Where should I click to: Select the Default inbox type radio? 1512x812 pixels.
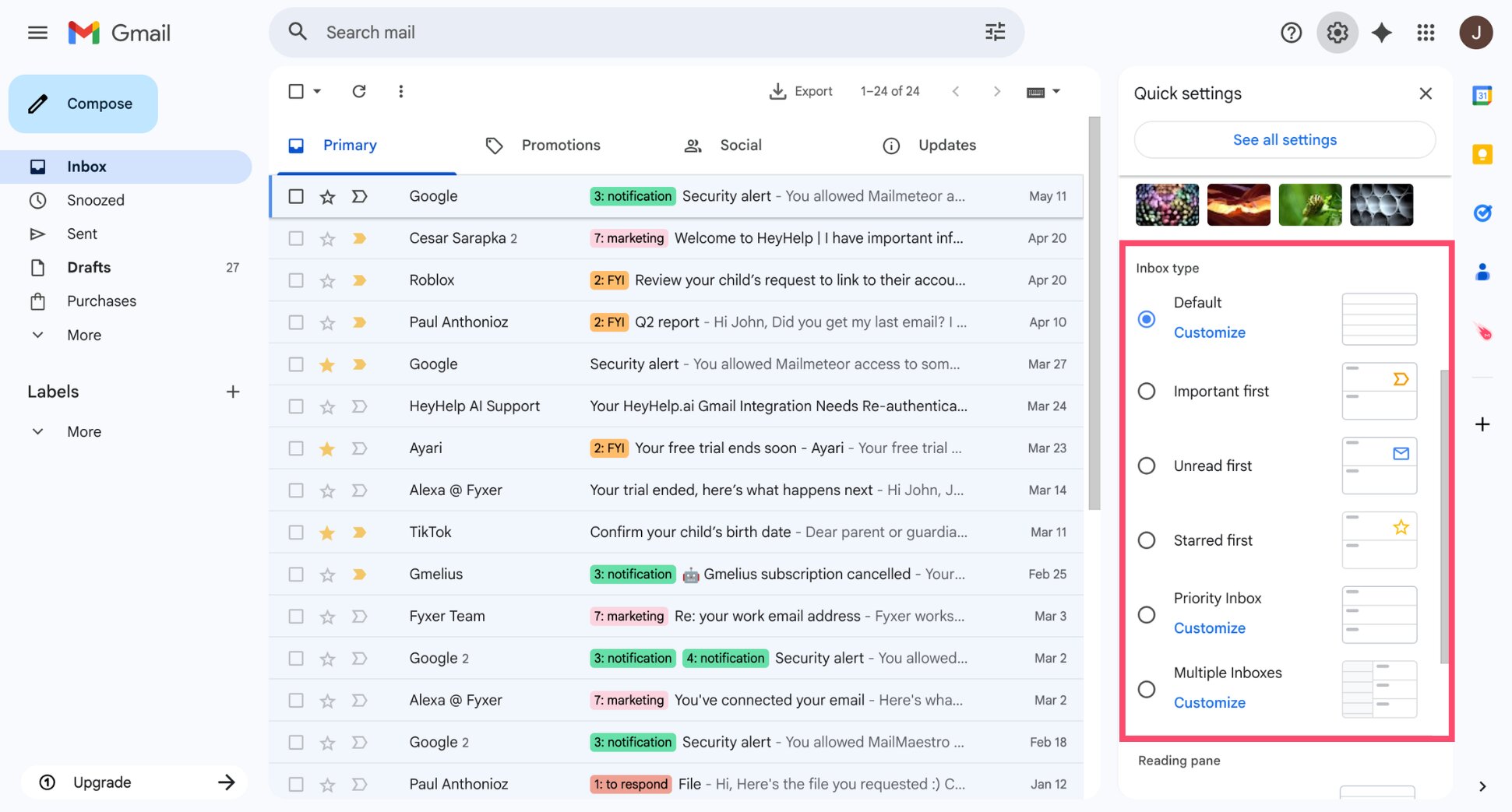point(1147,319)
